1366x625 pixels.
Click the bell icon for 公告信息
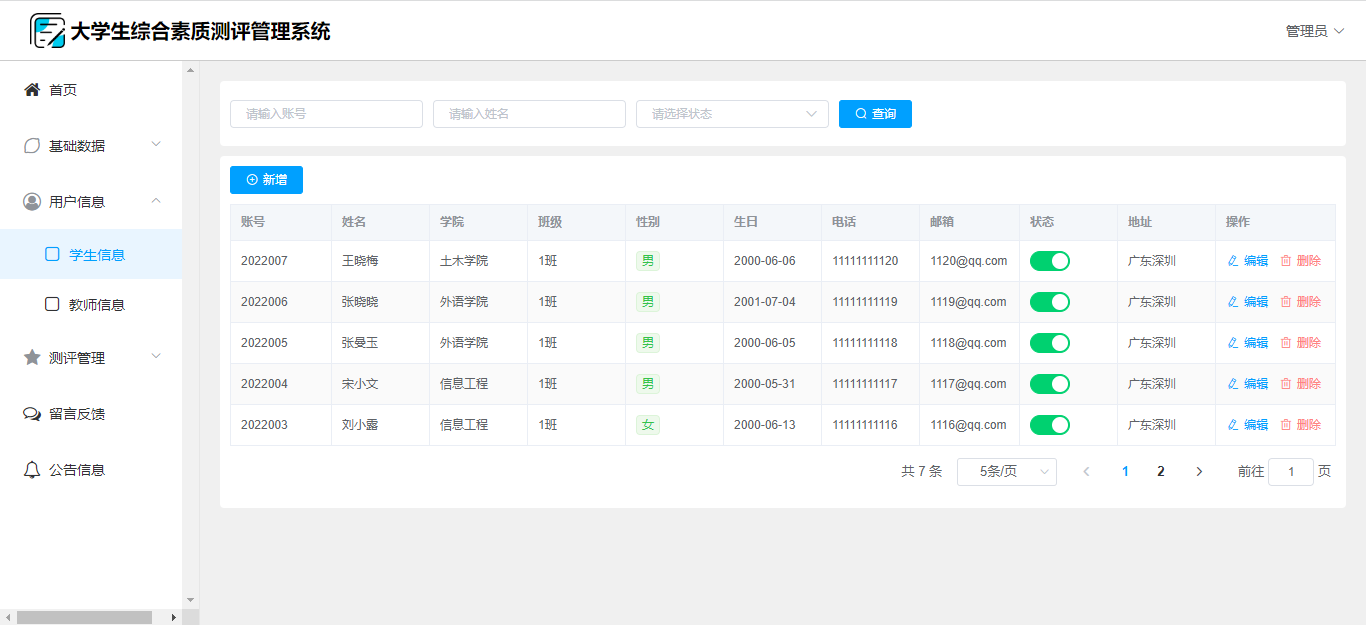(x=32, y=470)
